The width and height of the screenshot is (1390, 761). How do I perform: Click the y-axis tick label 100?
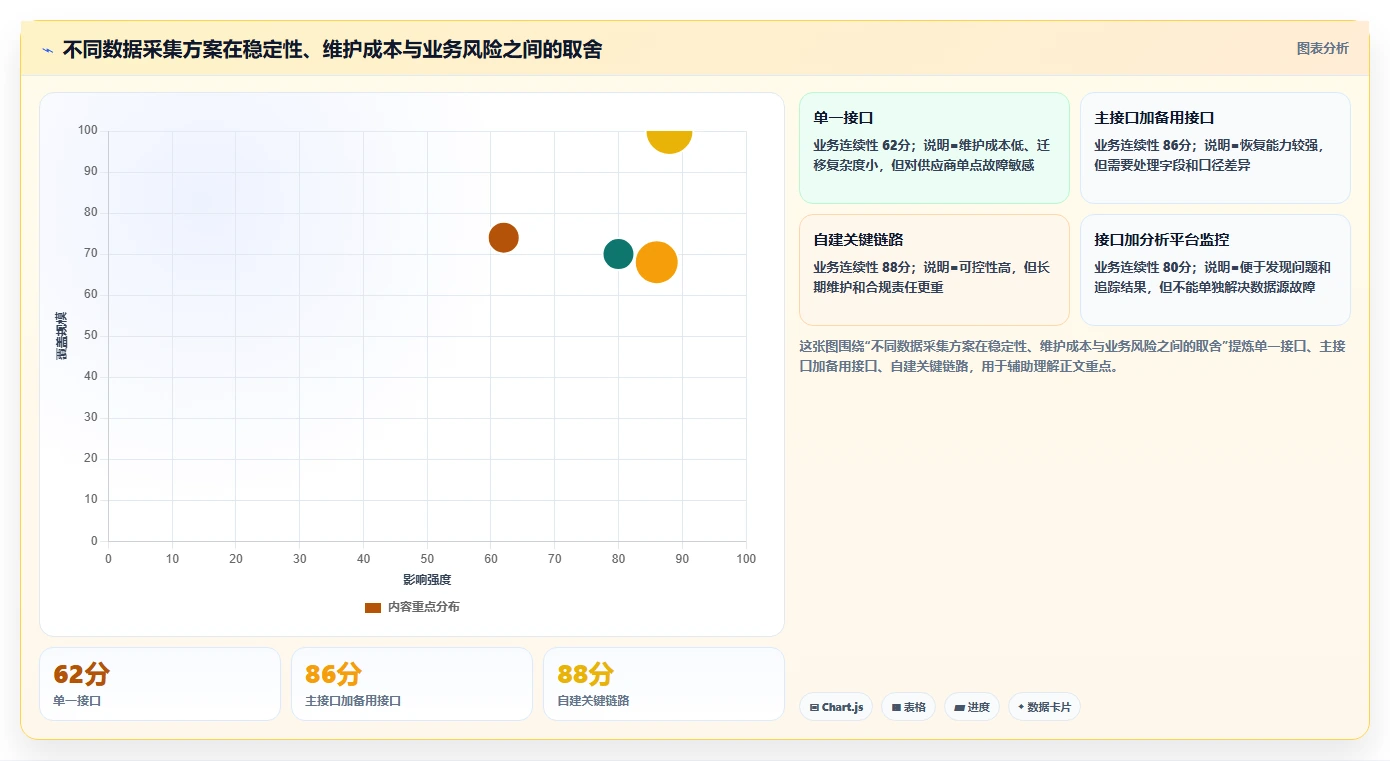pos(88,130)
